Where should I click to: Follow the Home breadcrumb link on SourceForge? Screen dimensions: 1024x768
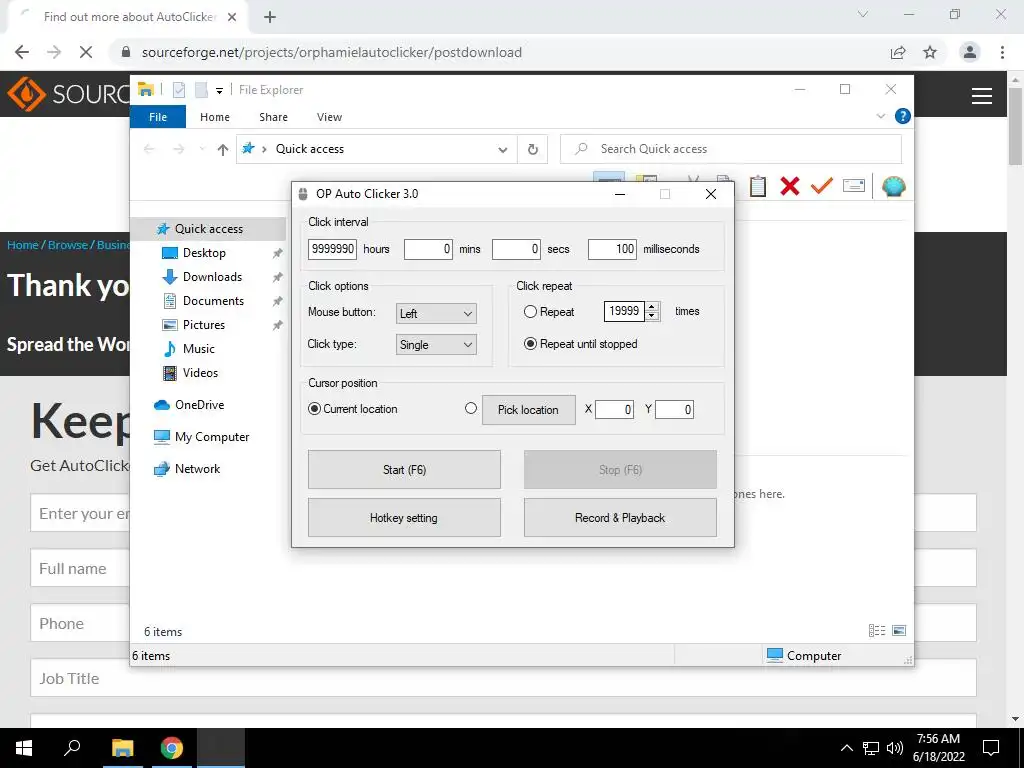click(x=23, y=245)
